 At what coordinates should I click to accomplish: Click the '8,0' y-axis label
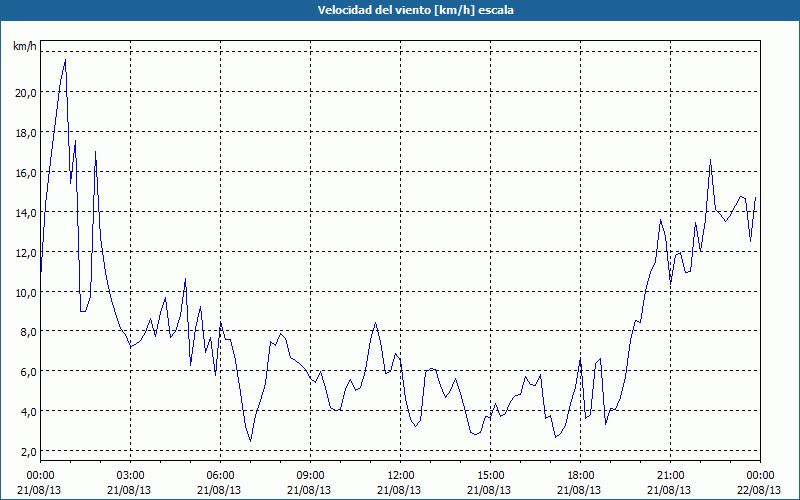(x=28, y=332)
